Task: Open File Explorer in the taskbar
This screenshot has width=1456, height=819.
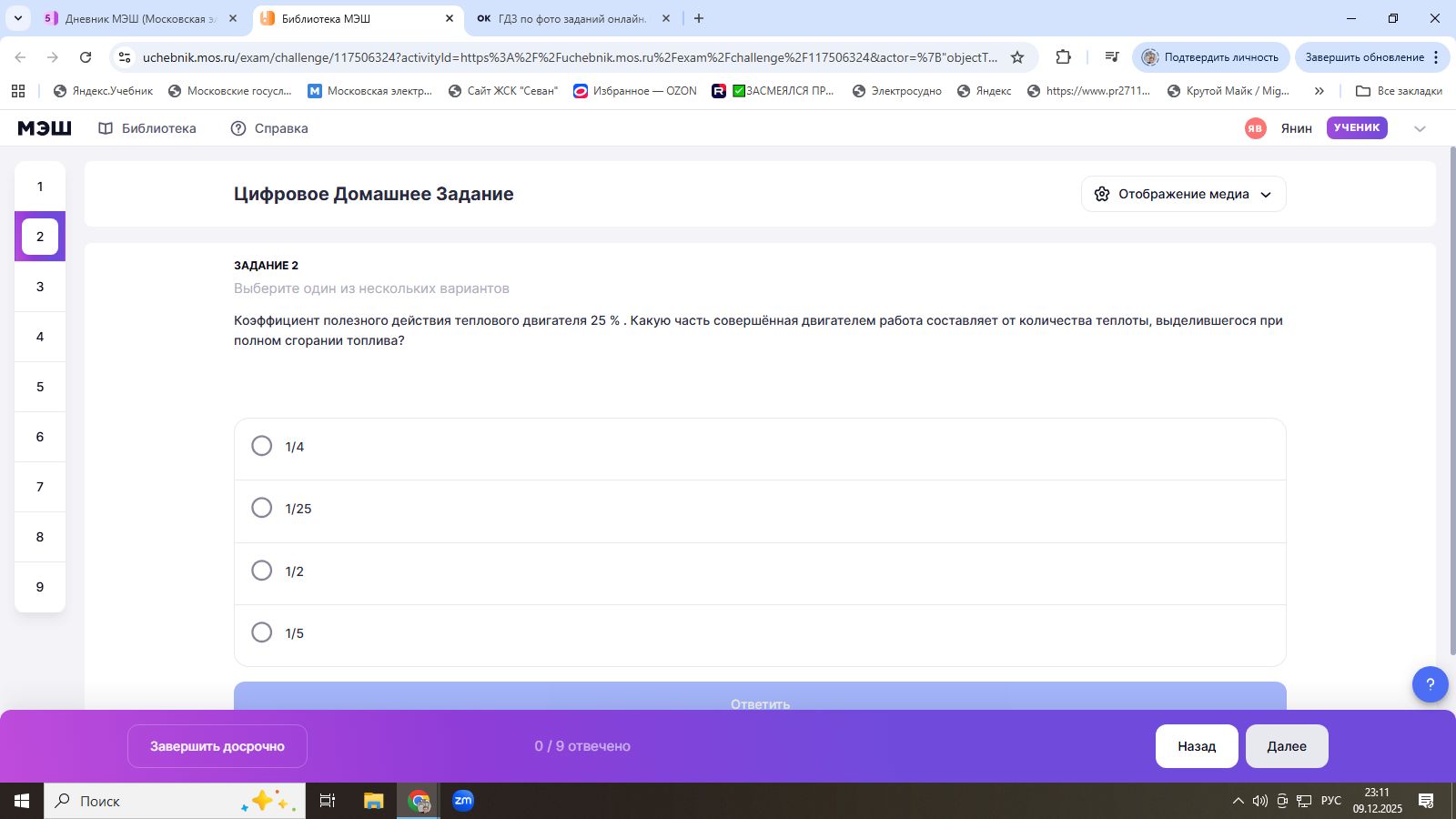Action: [373, 801]
